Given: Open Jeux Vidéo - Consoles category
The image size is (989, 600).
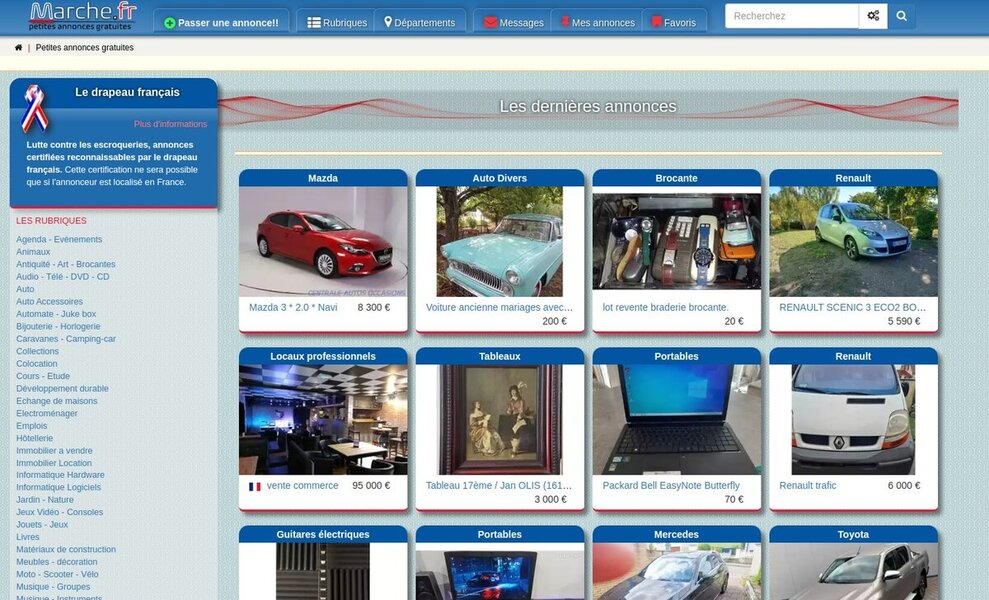Looking at the screenshot, I should pos(59,512).
